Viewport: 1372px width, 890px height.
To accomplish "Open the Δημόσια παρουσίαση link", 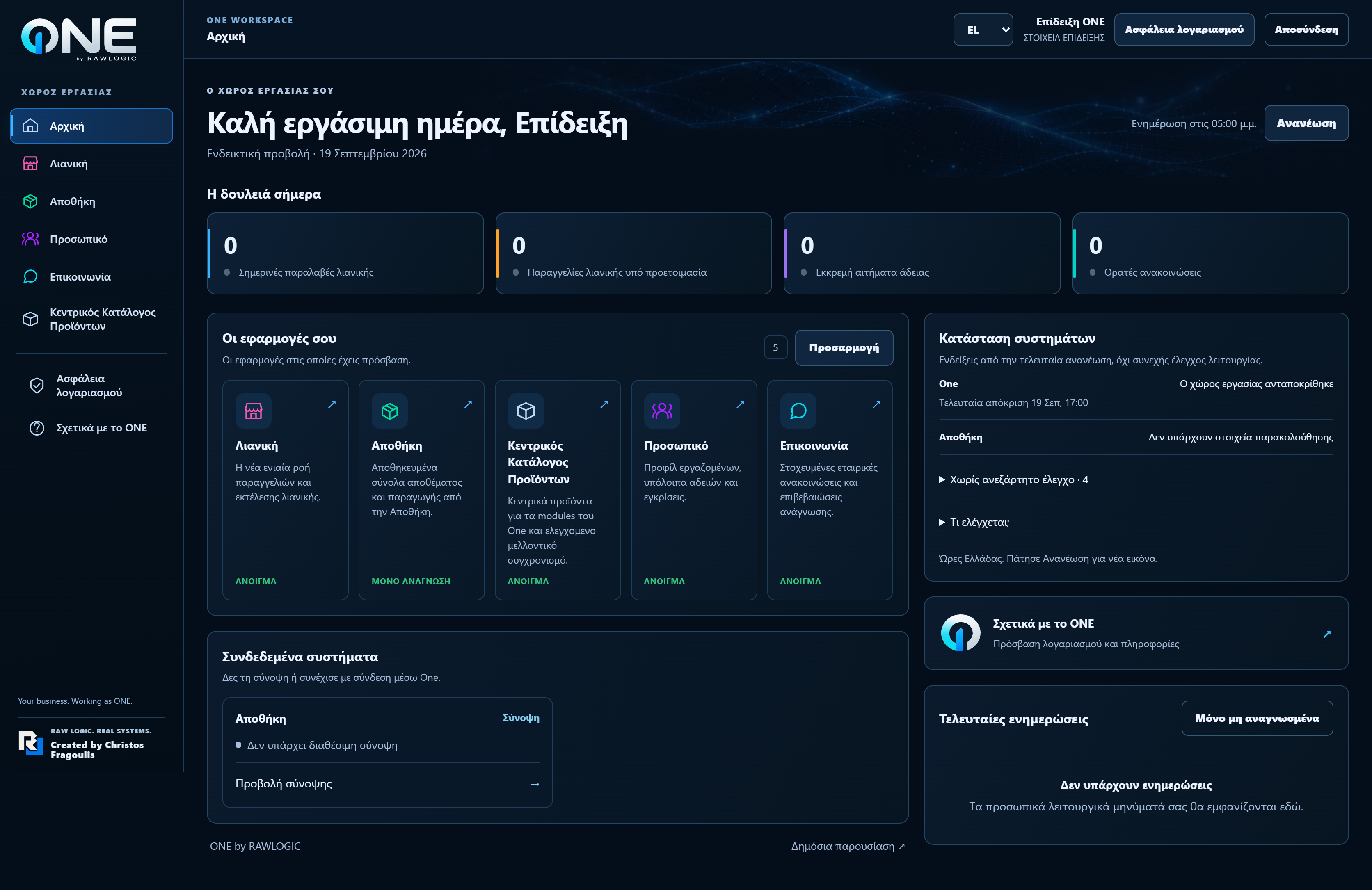I will coord(848,846).
